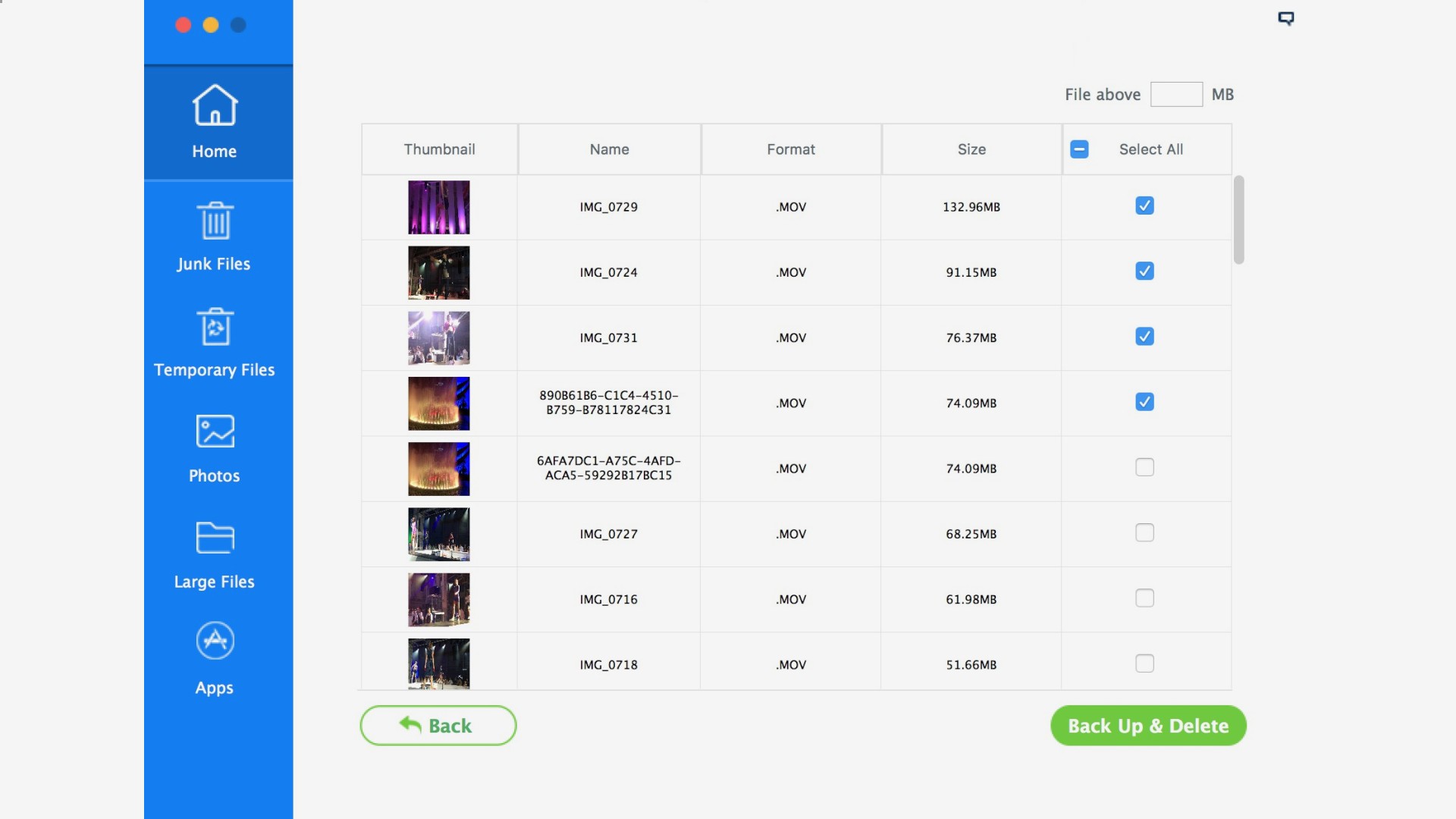Click the file list vertical scrollbar
Screen dimensions: 1456x819
pyautogui.click(x=1238, y=220)
